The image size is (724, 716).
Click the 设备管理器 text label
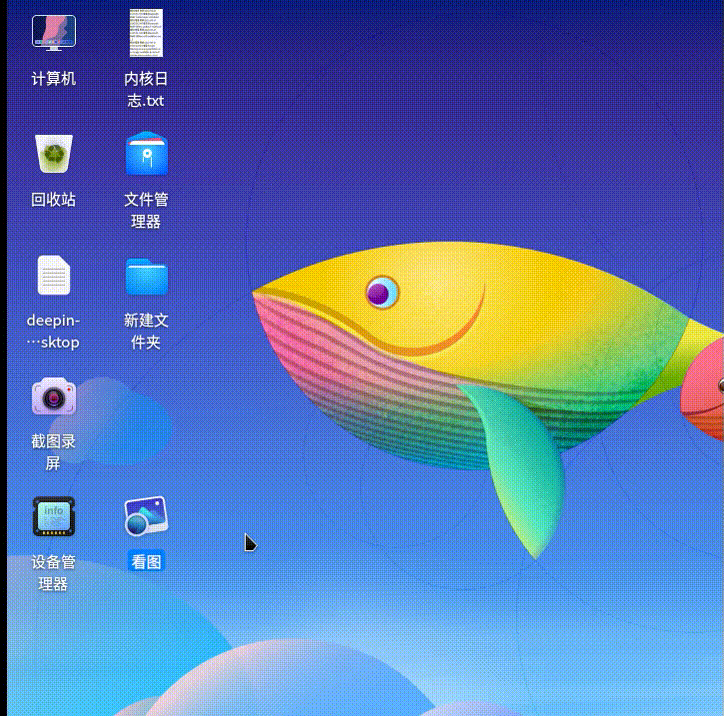(x=54, y=573)
